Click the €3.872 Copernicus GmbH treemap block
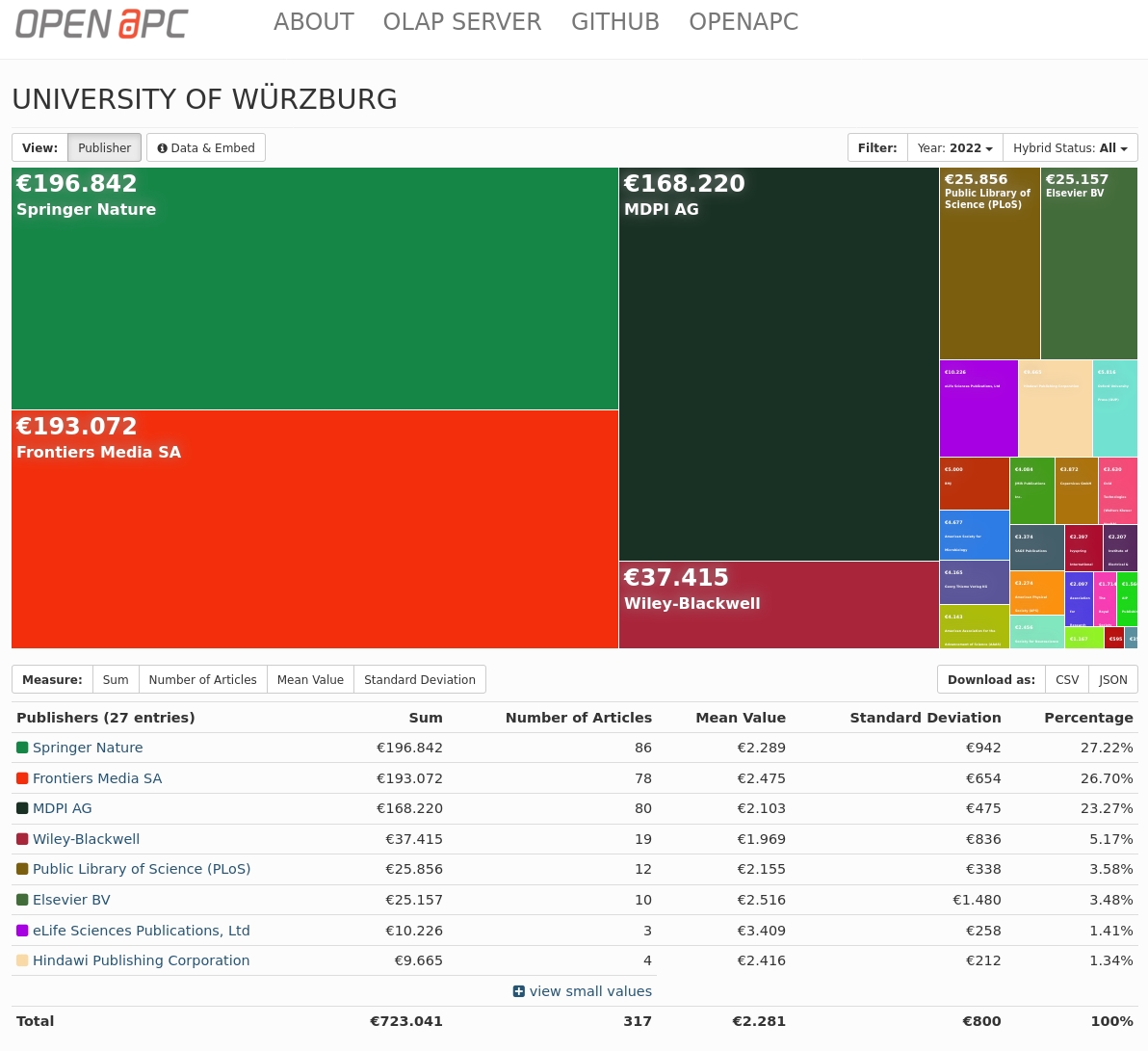 1077,490
